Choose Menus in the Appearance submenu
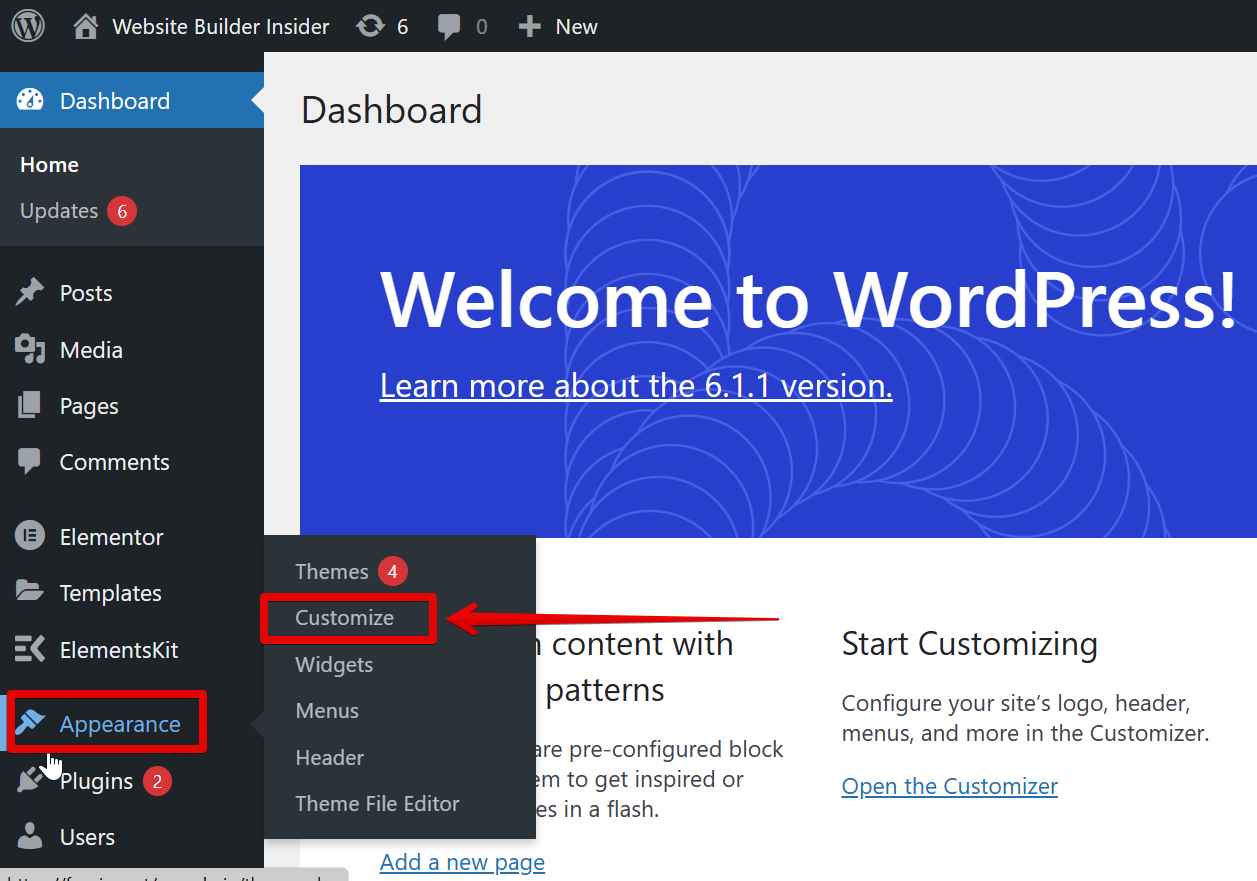 pyautogui.click(x=327, y=711)
